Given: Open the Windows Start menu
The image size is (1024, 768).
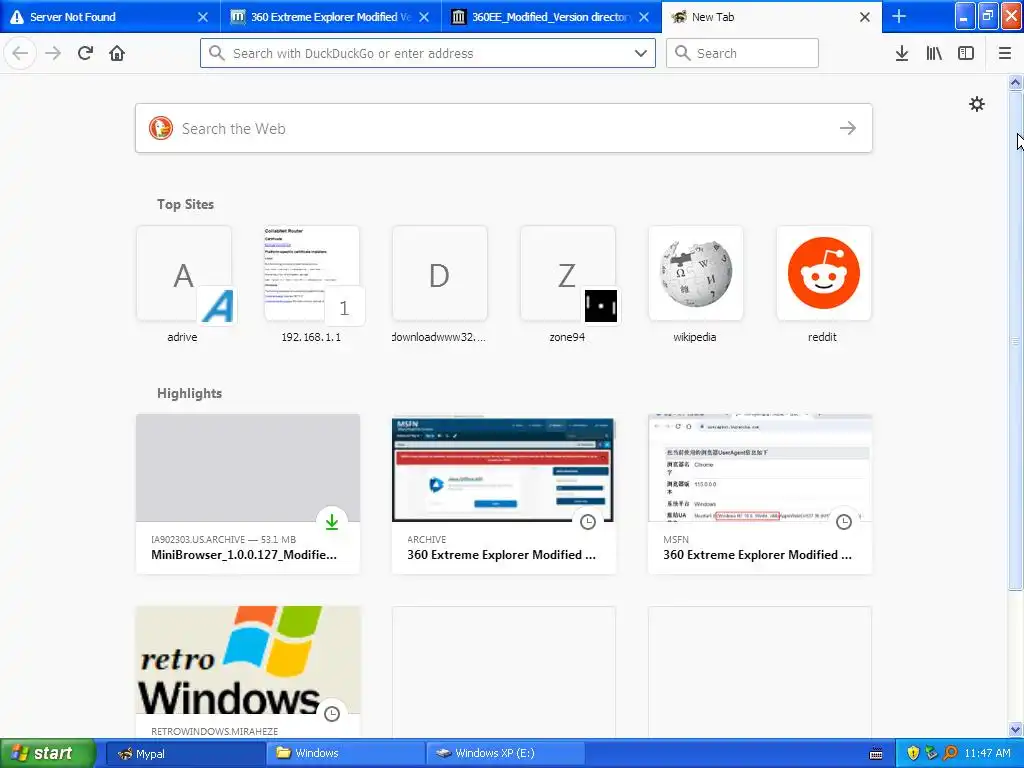Looking at the screenshot, I should (x=47, y=753).
